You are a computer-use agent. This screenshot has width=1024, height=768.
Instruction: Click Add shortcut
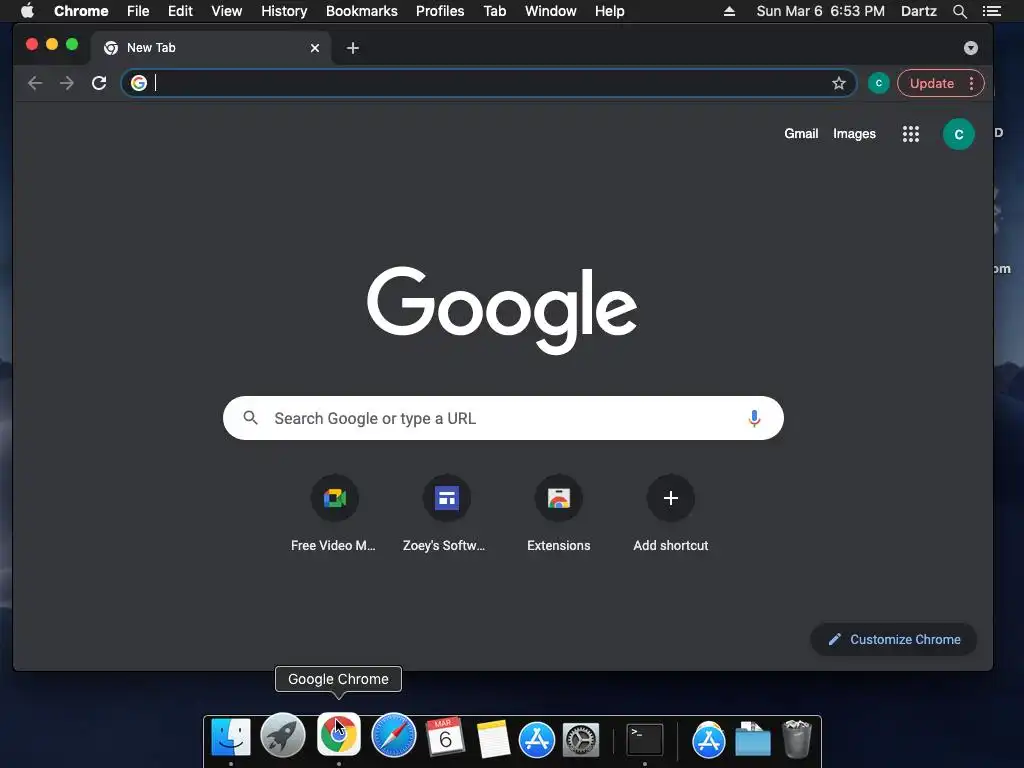click(x=670, y=513)
